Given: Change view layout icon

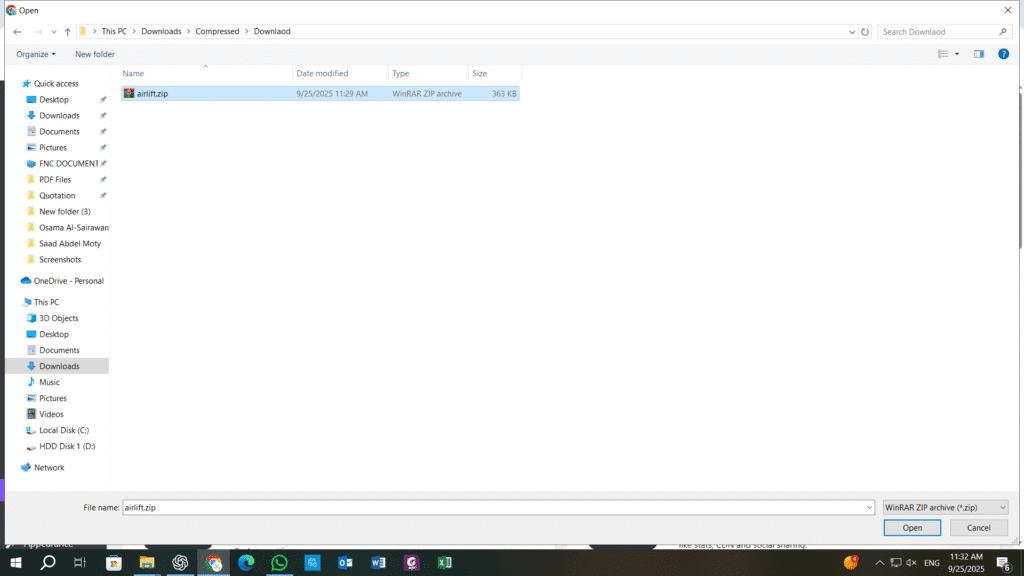Looking at the screenshot, I should (x=942, y=54).
